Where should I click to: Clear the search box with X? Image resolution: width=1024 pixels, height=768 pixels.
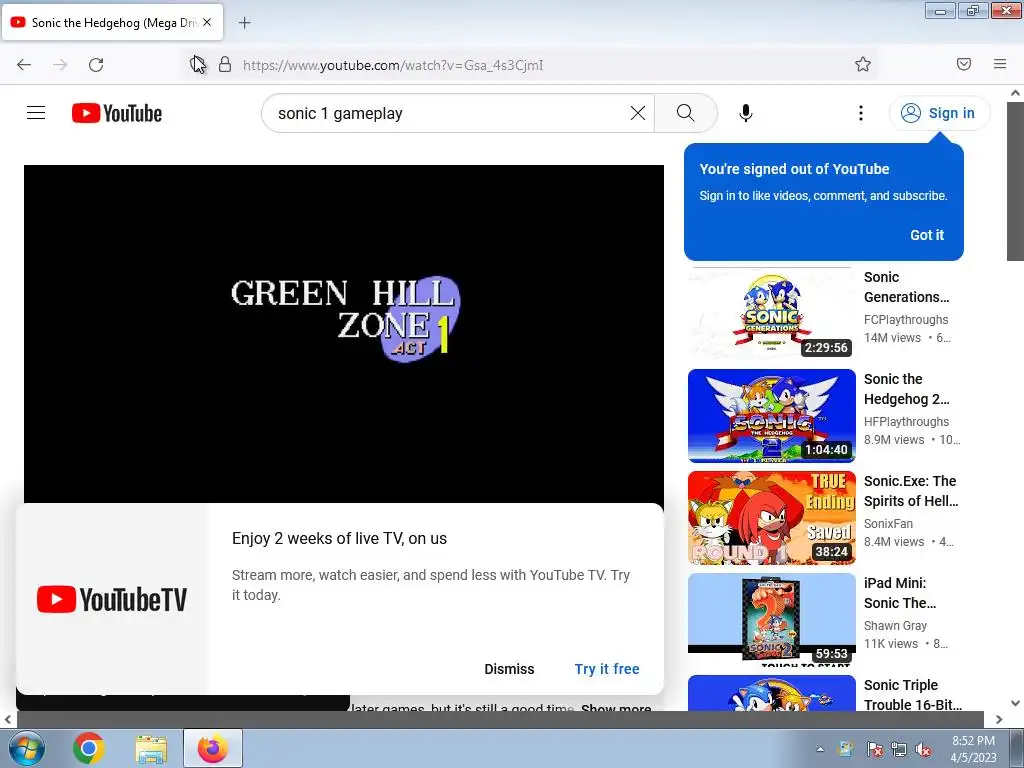[637, 113]
